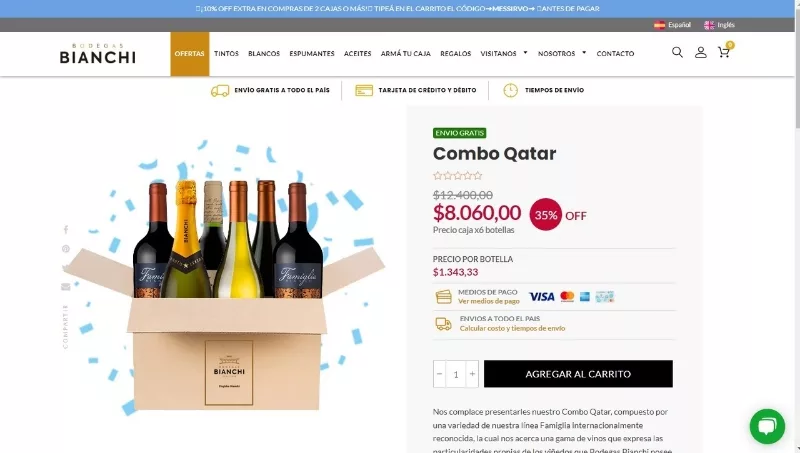This screenshot has width=800, height=453.
Task: Open the Ofertas menu tab
Action: [190, 54]
